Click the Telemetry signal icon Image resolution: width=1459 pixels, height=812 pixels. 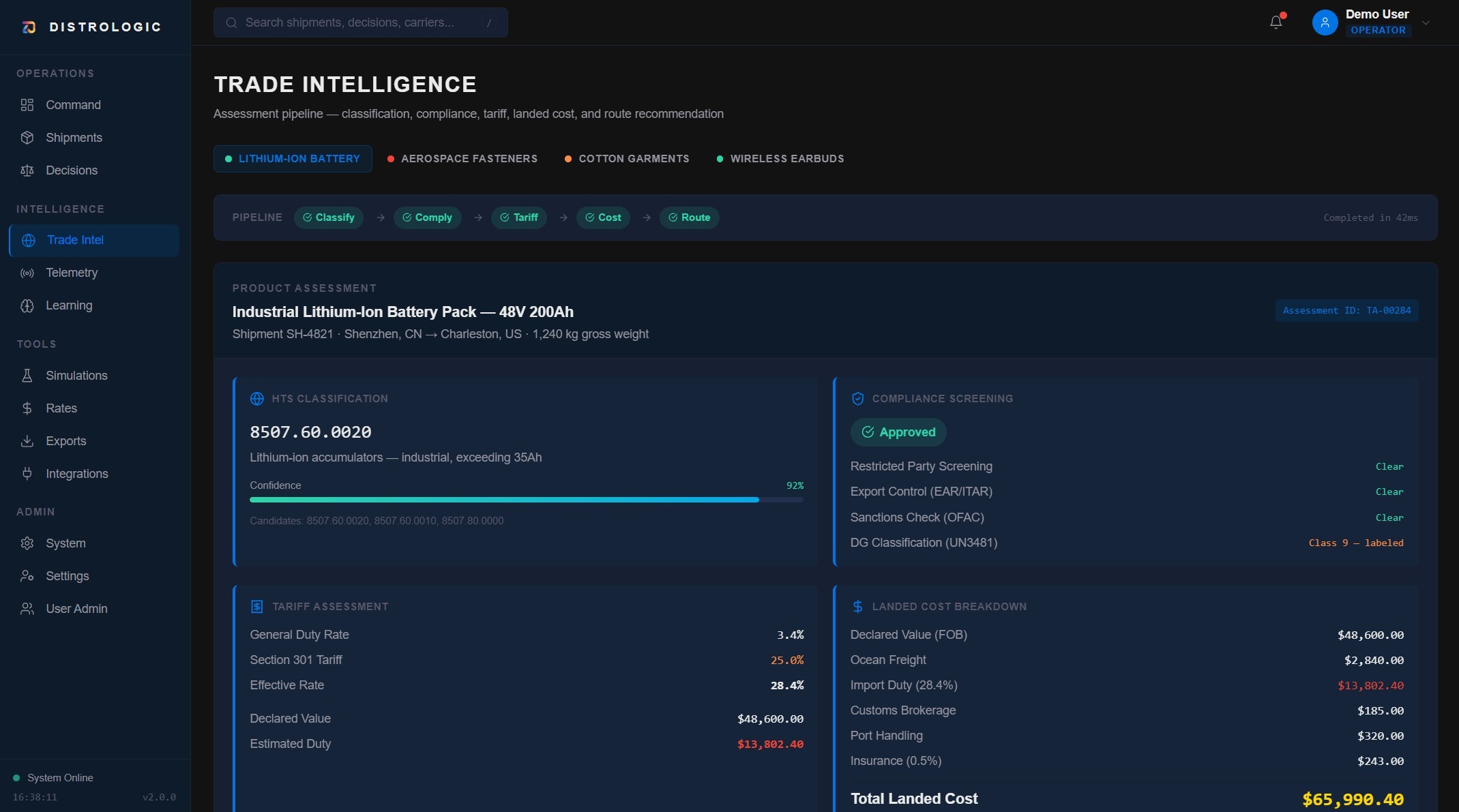click(x=27, y=273)
